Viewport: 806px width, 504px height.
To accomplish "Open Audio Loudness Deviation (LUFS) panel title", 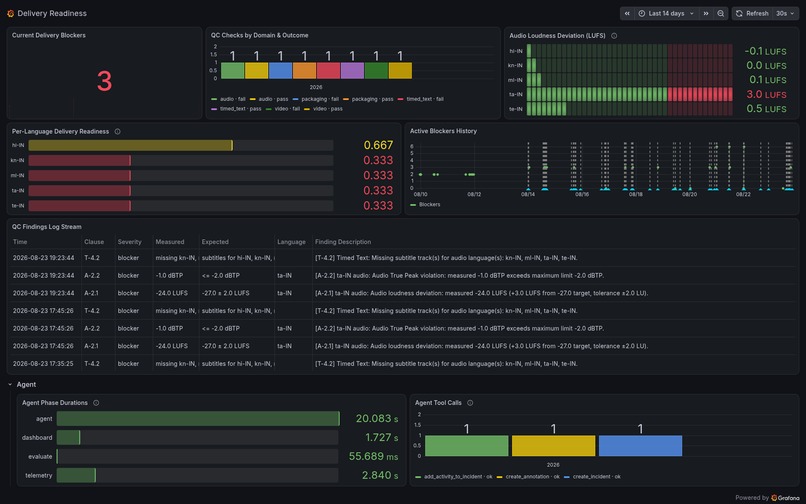I will 557,35.
